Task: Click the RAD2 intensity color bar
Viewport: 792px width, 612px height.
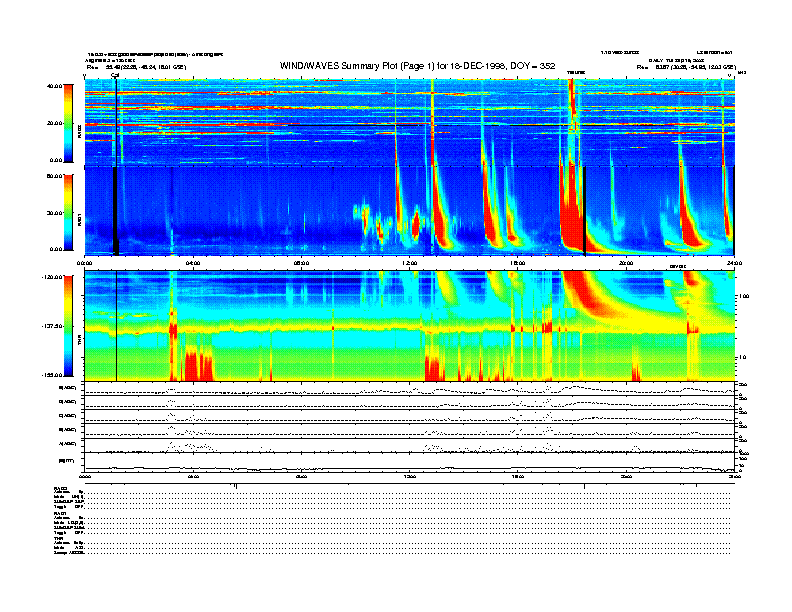Action: (68, 123)
